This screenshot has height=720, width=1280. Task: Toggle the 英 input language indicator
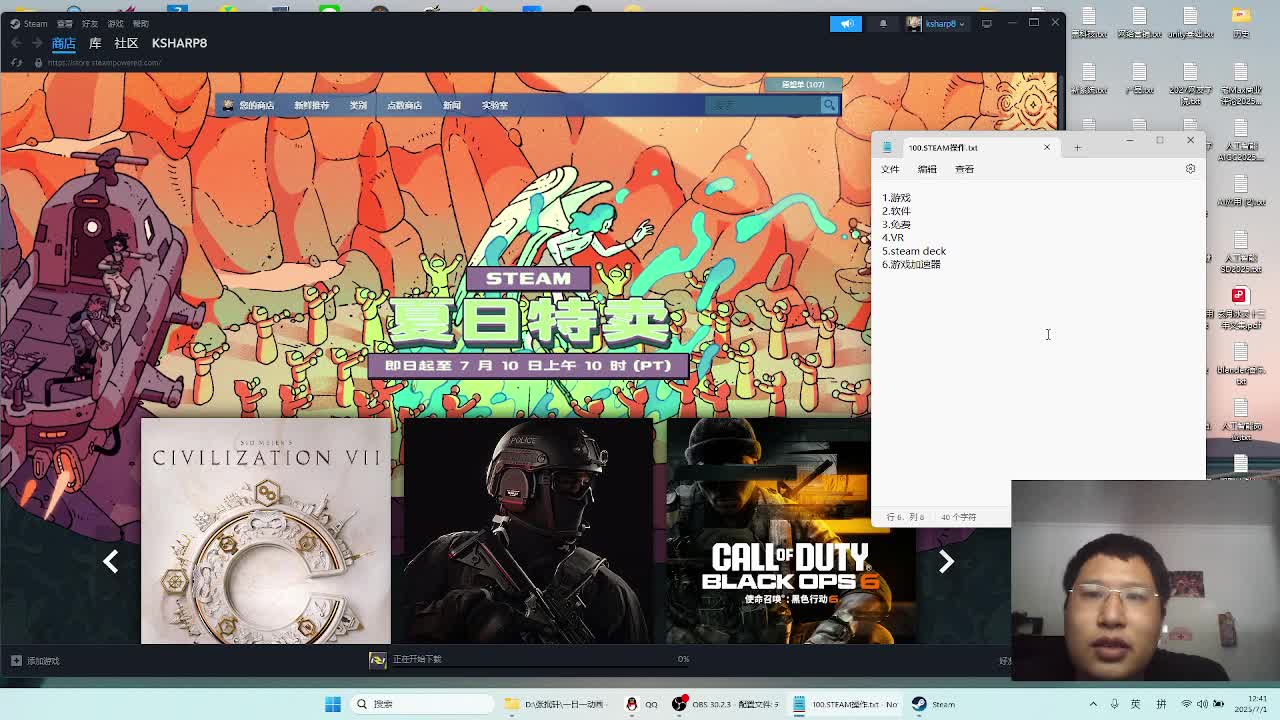[x=1135, y=704]
